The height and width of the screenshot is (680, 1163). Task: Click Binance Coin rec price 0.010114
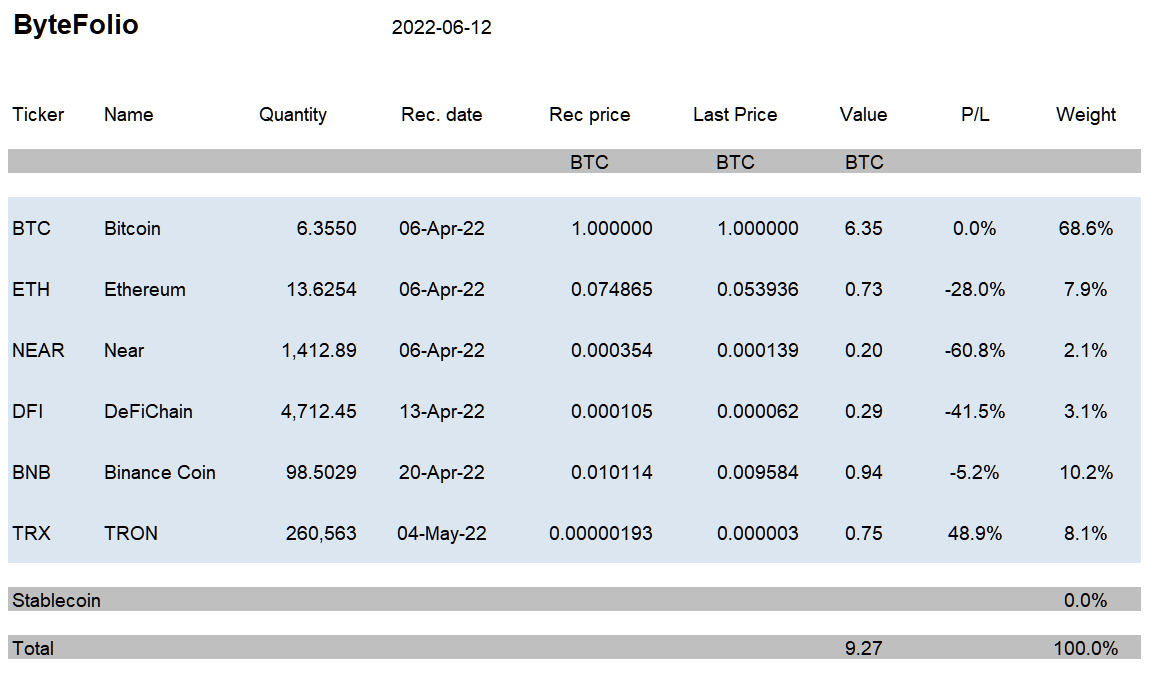click(x=611, y=472)
